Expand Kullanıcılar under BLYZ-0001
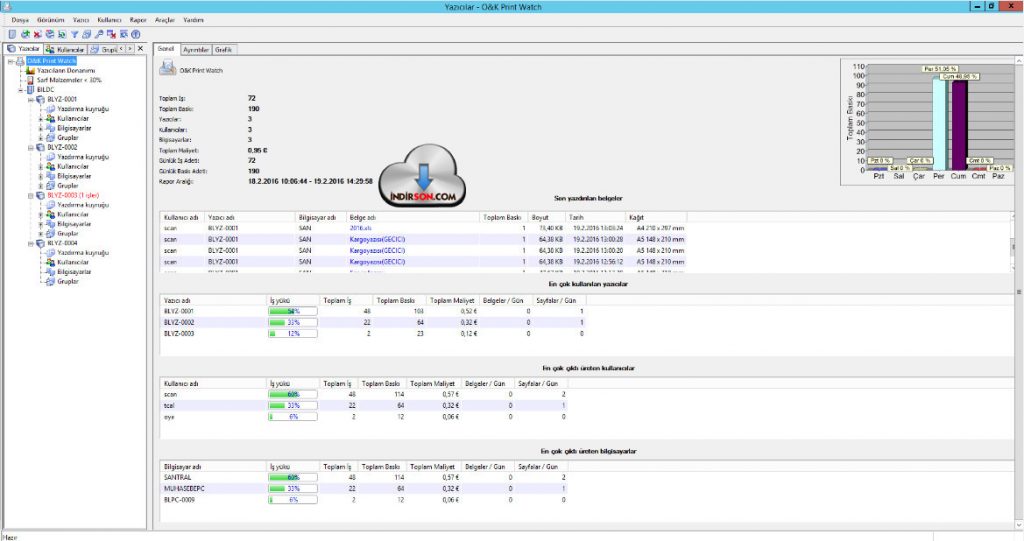 pyautogui.click(x=40, y=118)
